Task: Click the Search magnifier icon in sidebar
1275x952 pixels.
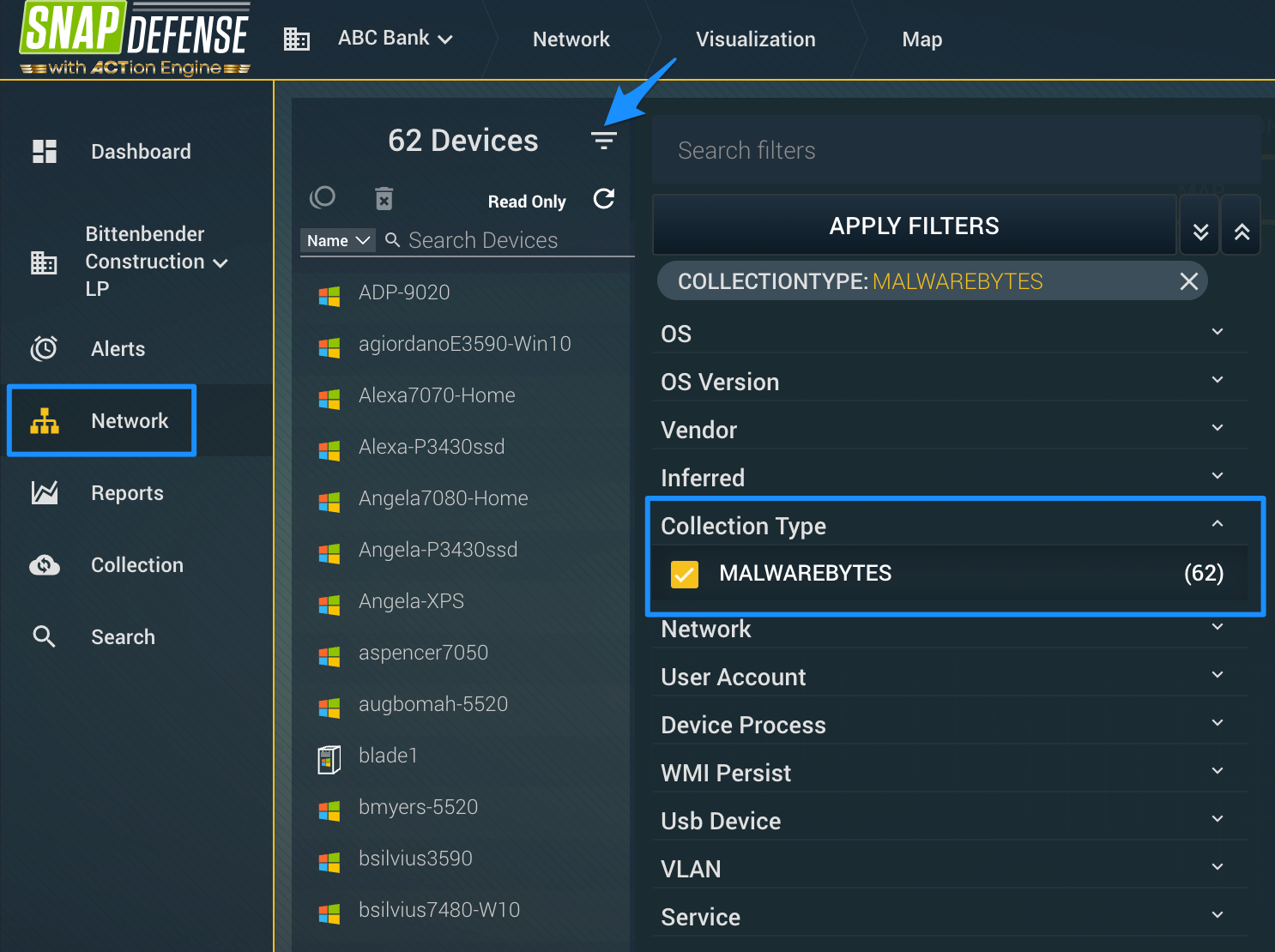Action: [x=45, y=636]
